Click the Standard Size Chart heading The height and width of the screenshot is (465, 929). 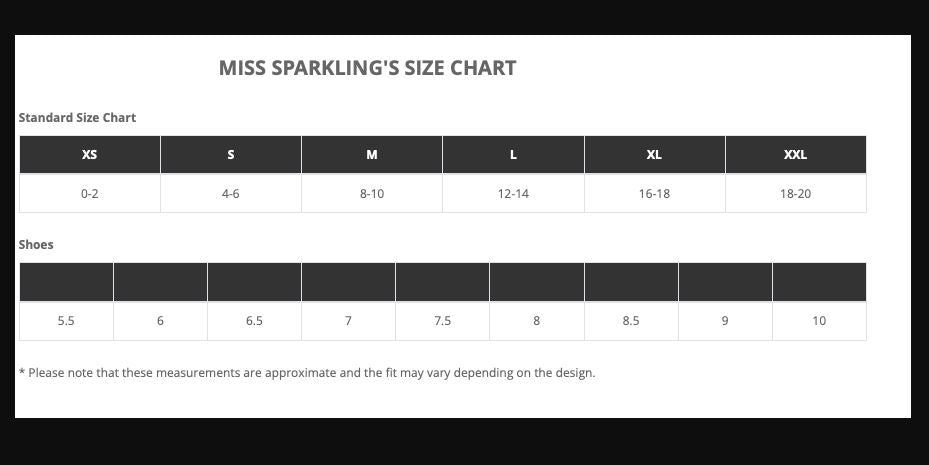[x=77, y=117]
